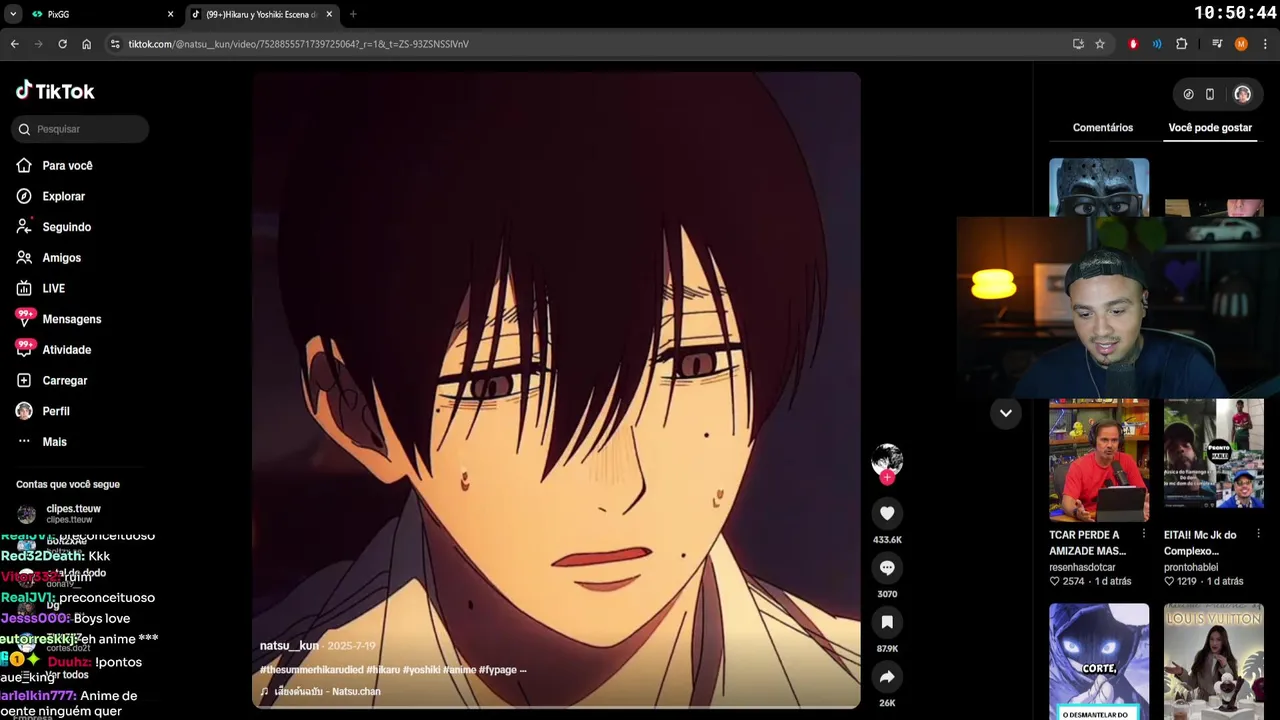Open the TCAR PERDE A AMIZADE video thumbnail
The width and height of the screenshot is (1280, 720).
coord(1099,460)
